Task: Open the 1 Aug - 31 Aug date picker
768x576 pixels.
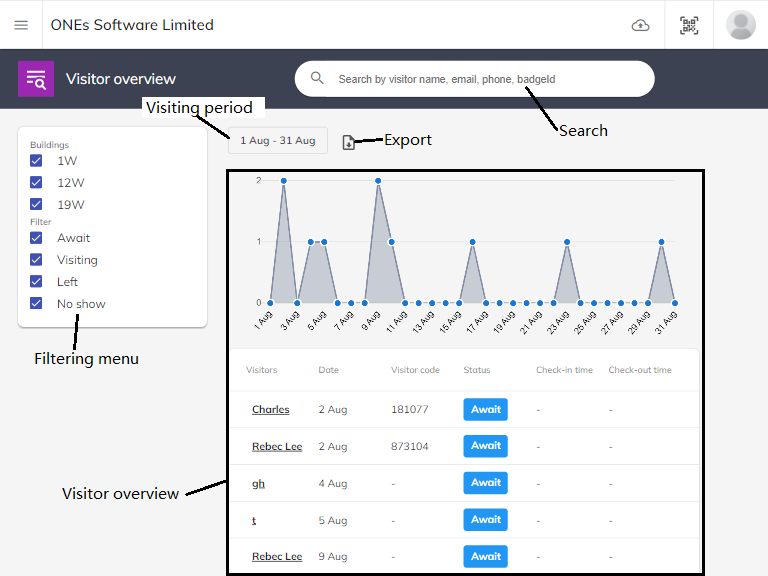Action: pyautogui.click(x=277, y=141)
